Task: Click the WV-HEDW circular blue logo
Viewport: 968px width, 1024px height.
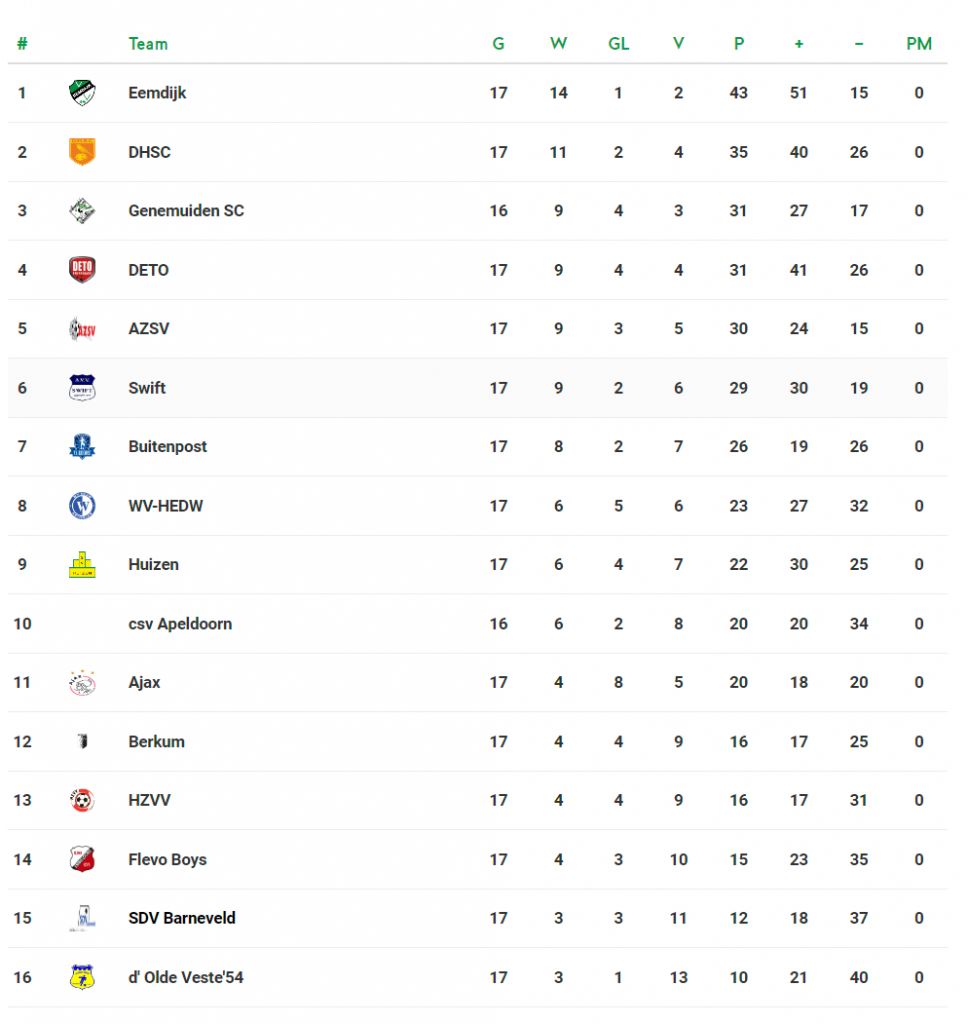Action: click(x=82, y=506)
